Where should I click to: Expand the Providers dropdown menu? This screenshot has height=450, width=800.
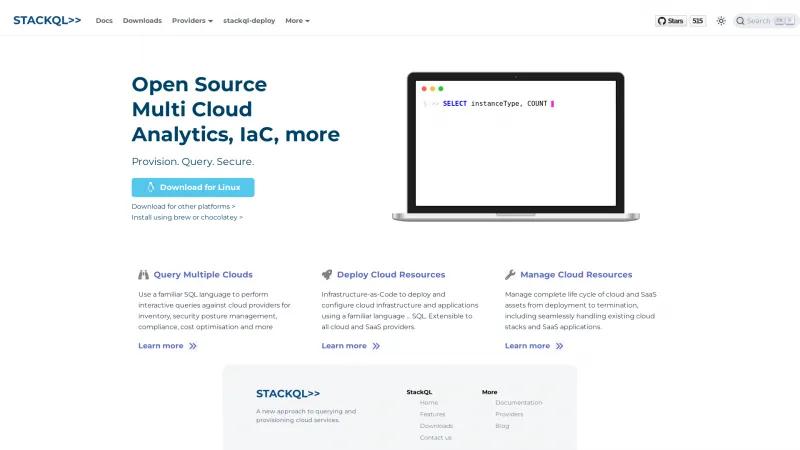[192, 20]
